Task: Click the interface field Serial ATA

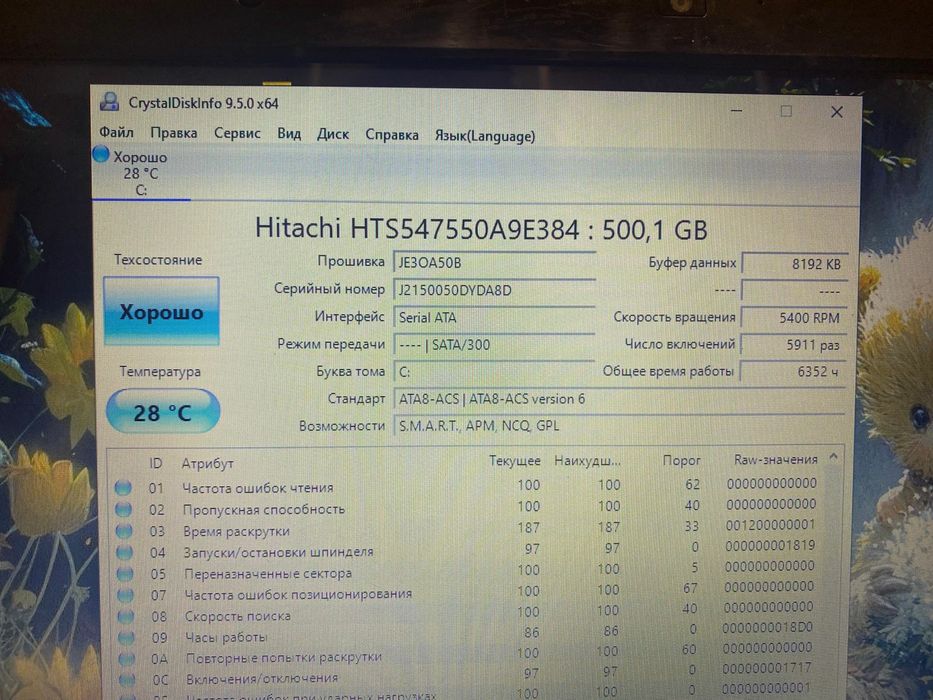Action: [x=494, y=317]
